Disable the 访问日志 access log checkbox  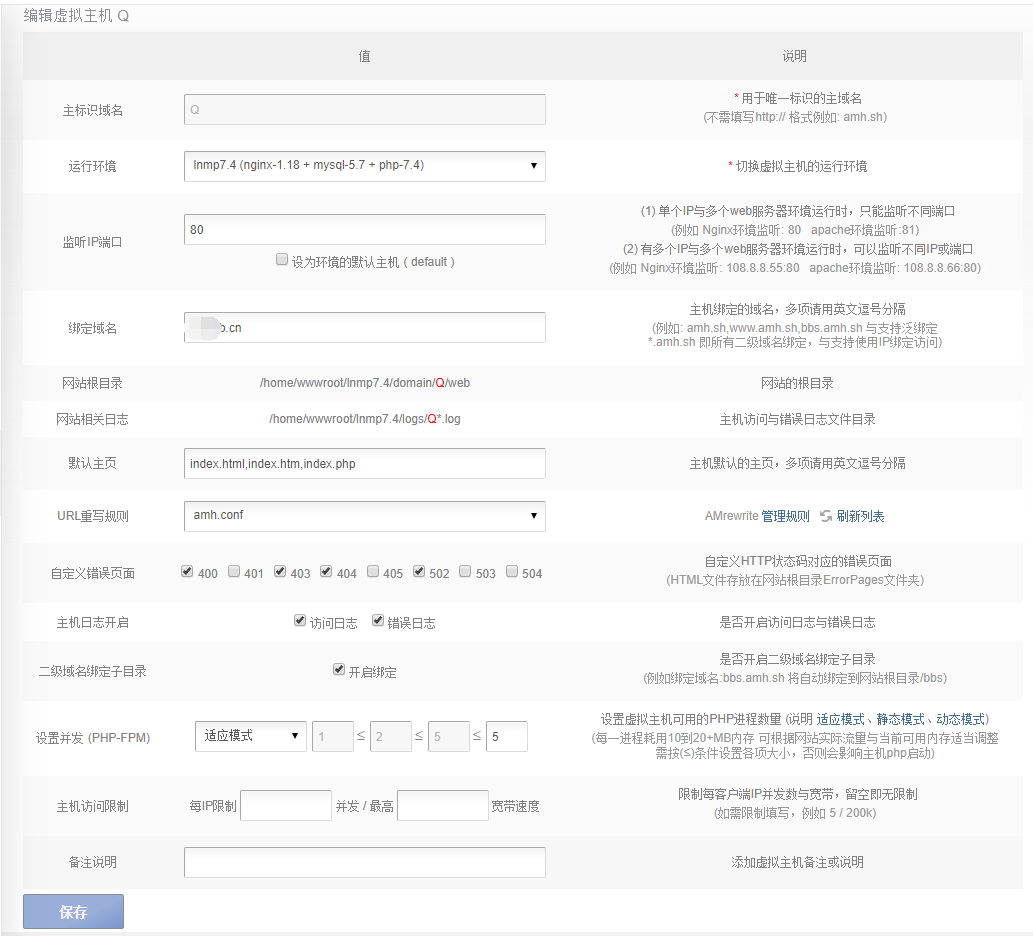coord(300,621)
